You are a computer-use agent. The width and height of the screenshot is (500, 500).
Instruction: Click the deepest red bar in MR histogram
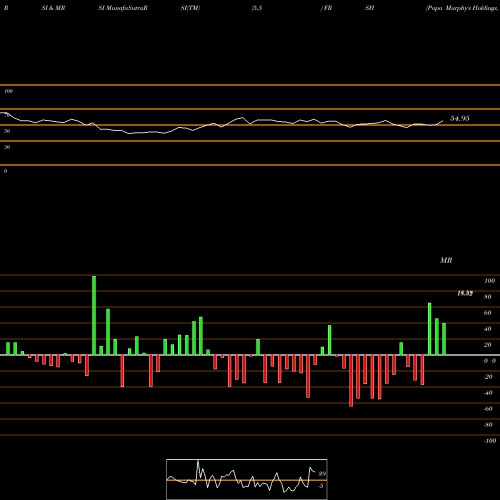click(x=351, y=381)
